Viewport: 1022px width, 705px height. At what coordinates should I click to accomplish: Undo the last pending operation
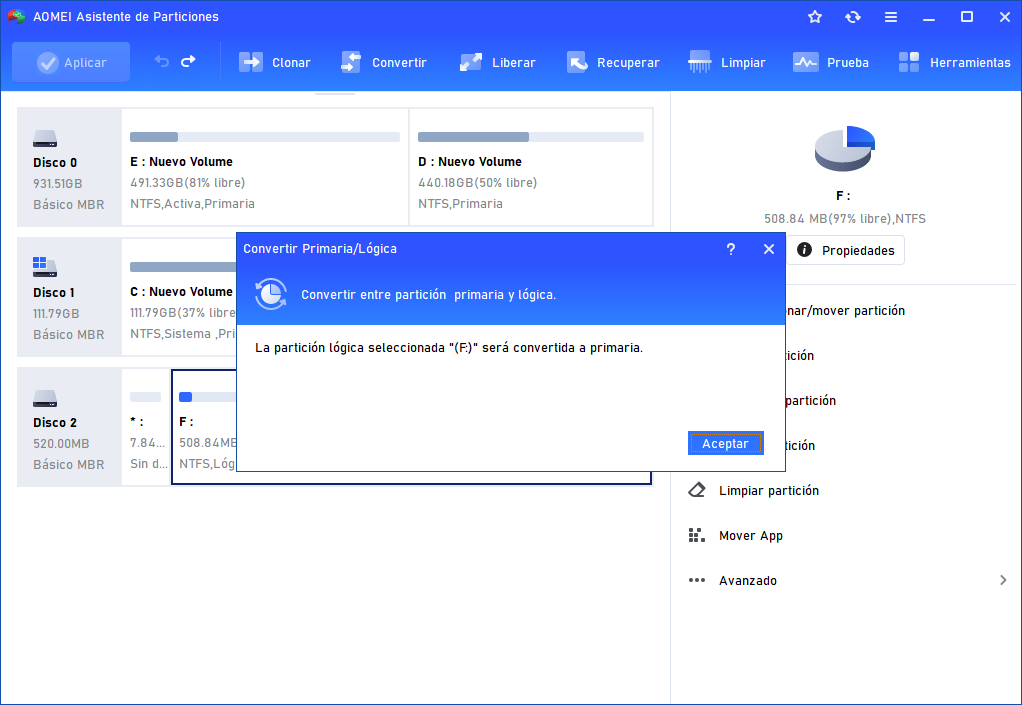pos(162,62)
